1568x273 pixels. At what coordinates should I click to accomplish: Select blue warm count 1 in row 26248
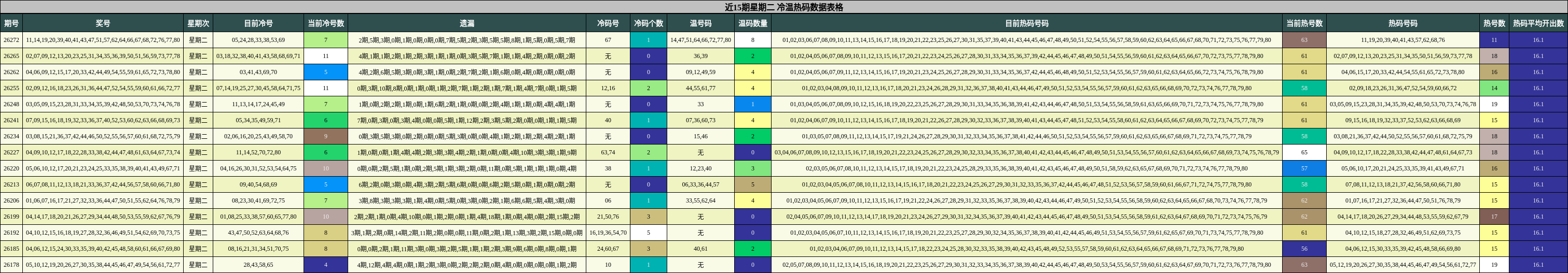click(753, 105)
